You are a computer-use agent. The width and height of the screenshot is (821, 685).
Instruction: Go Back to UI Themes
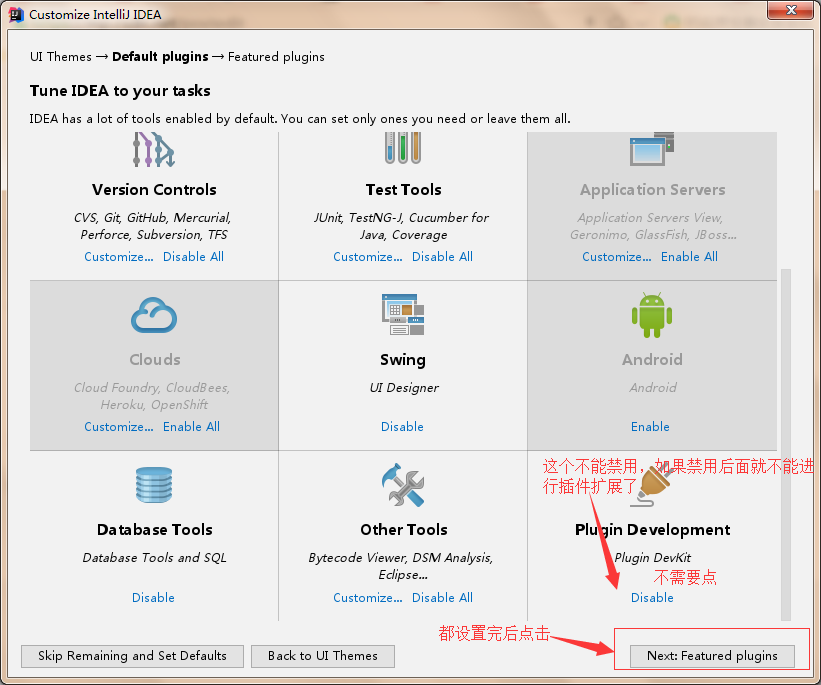[323, 656]
